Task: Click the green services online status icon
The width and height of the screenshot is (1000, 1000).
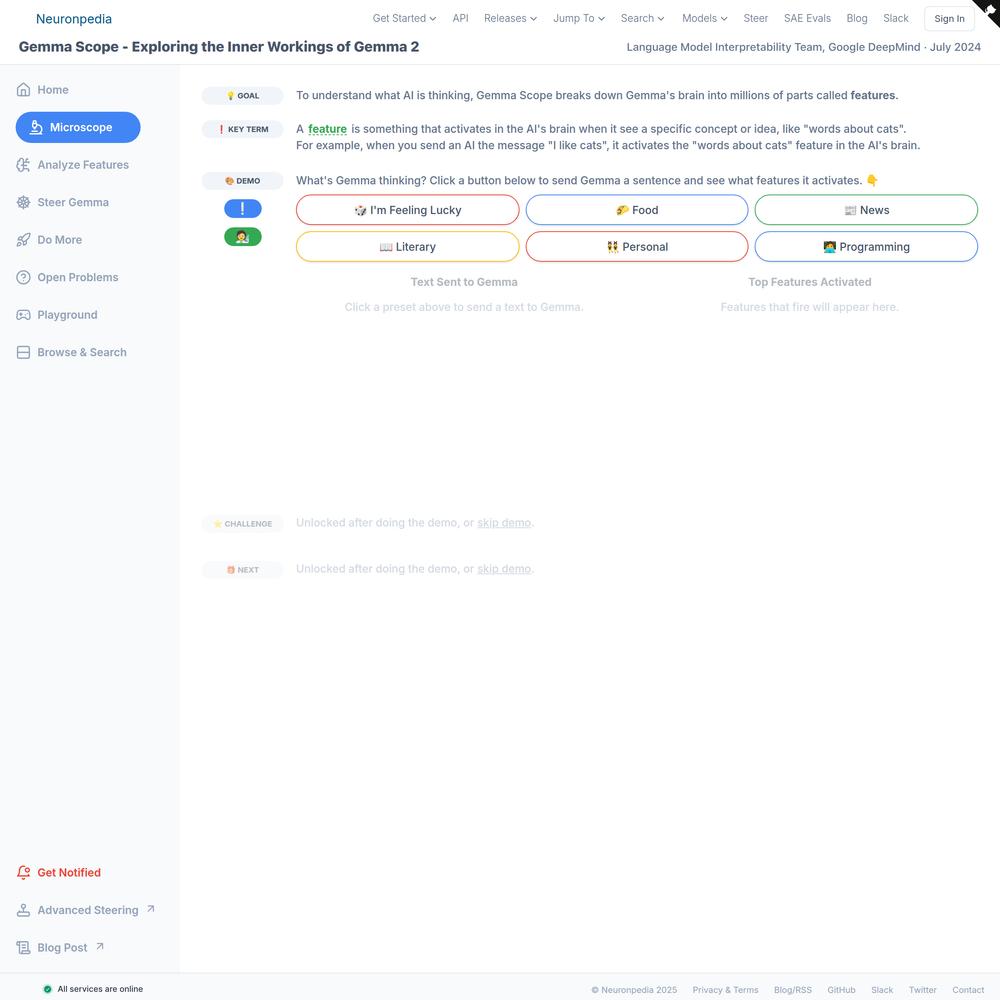Action: (x=47, y=989)
